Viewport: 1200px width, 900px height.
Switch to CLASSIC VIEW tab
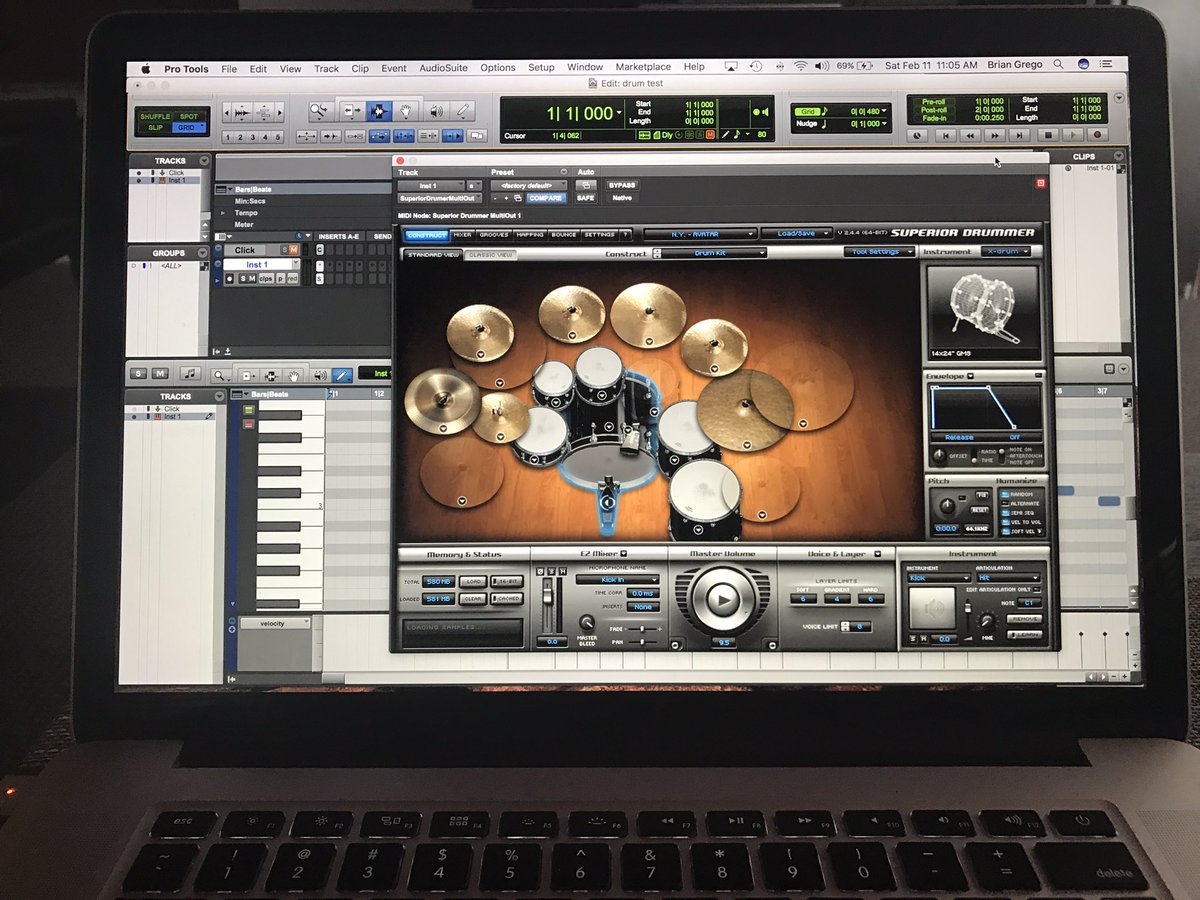[491, 255]
